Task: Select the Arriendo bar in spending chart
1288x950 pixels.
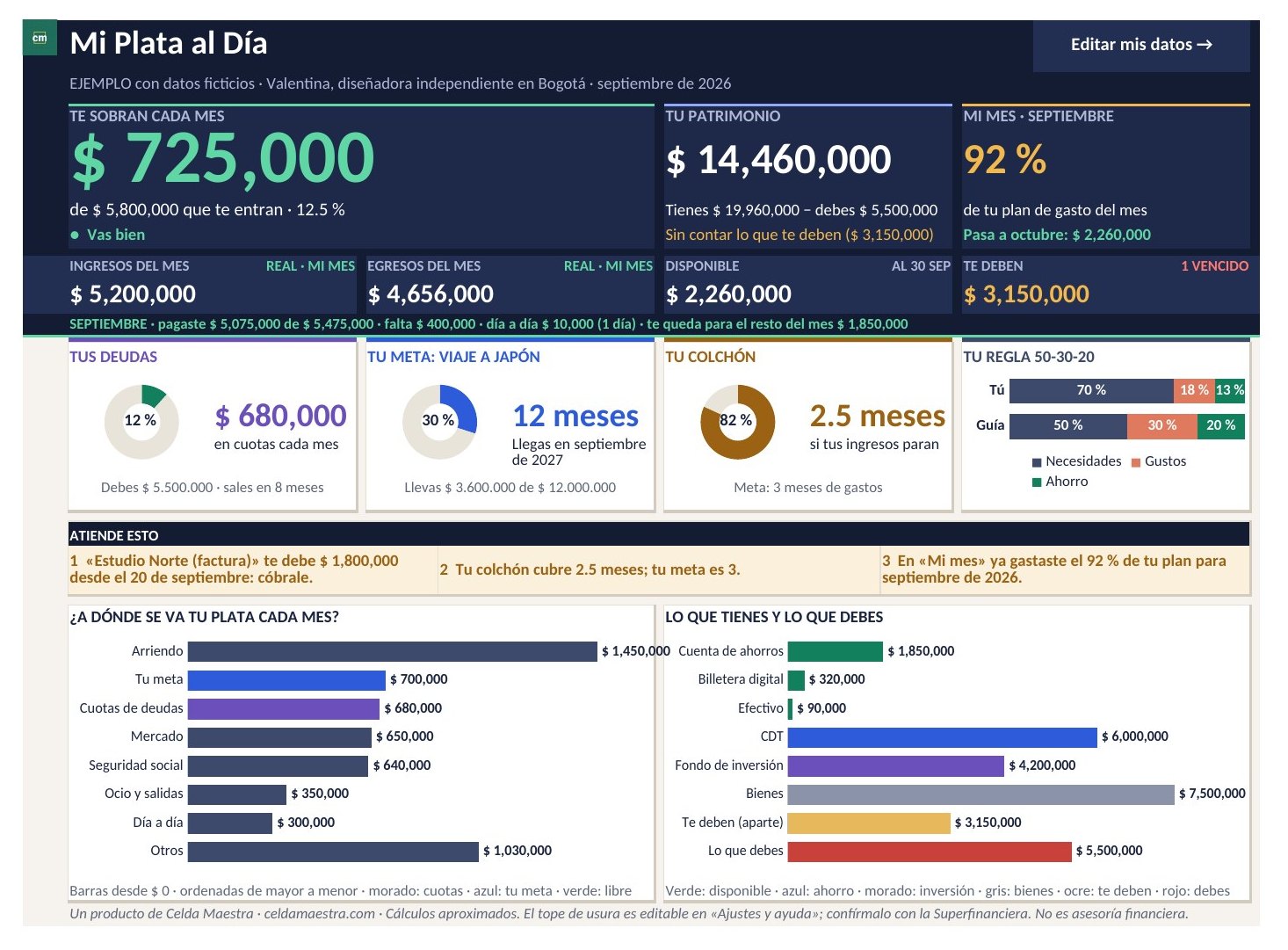Action: (x=392, y=651)
